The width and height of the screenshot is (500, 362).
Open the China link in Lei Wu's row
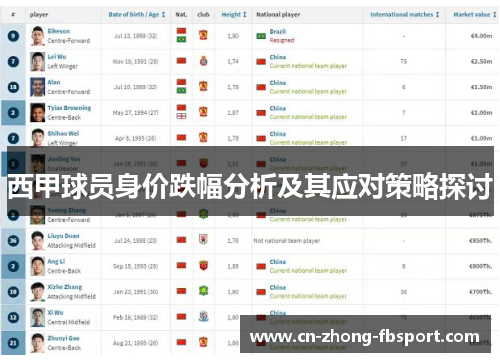[x=278, y=57]
